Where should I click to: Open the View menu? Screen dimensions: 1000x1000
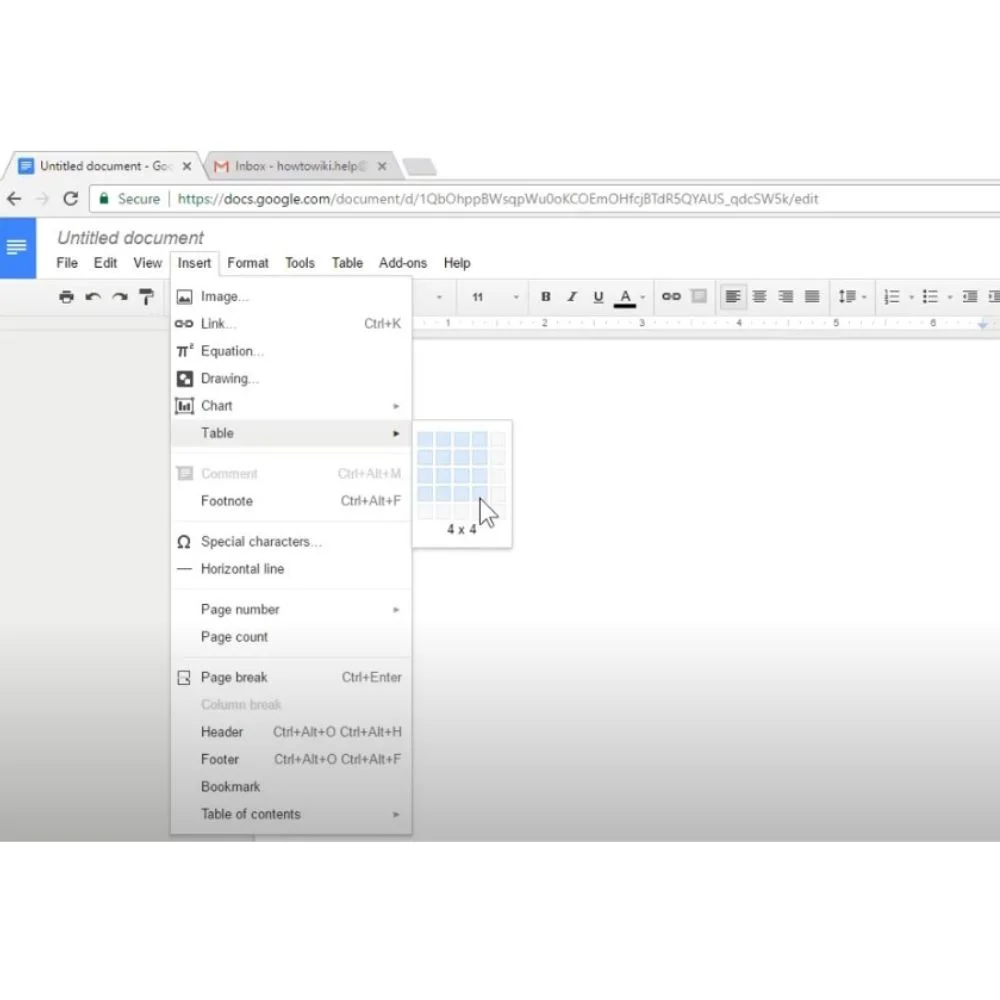(x=147, y=263)
